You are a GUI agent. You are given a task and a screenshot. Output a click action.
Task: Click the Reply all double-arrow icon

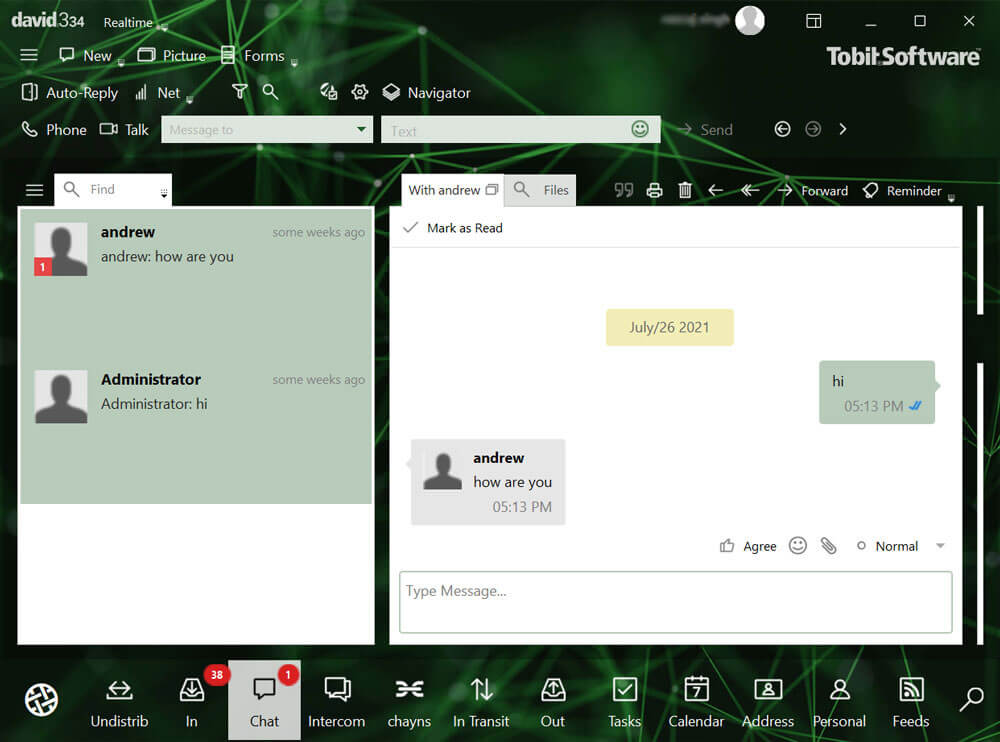pos(750,190)
